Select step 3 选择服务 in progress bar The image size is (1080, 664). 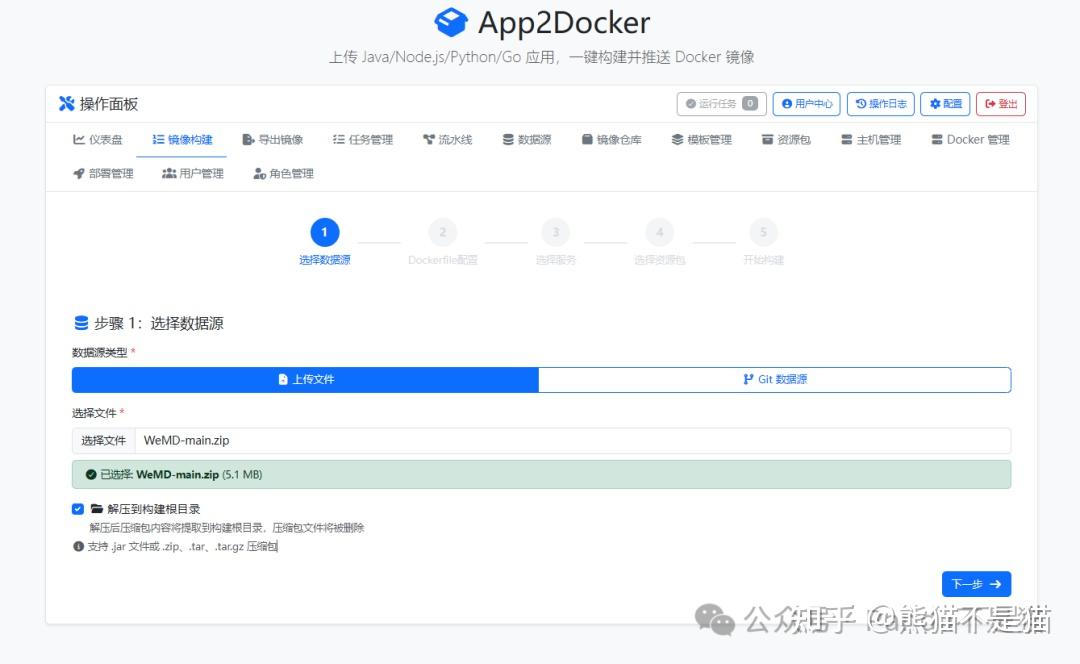tap(556, 231)
